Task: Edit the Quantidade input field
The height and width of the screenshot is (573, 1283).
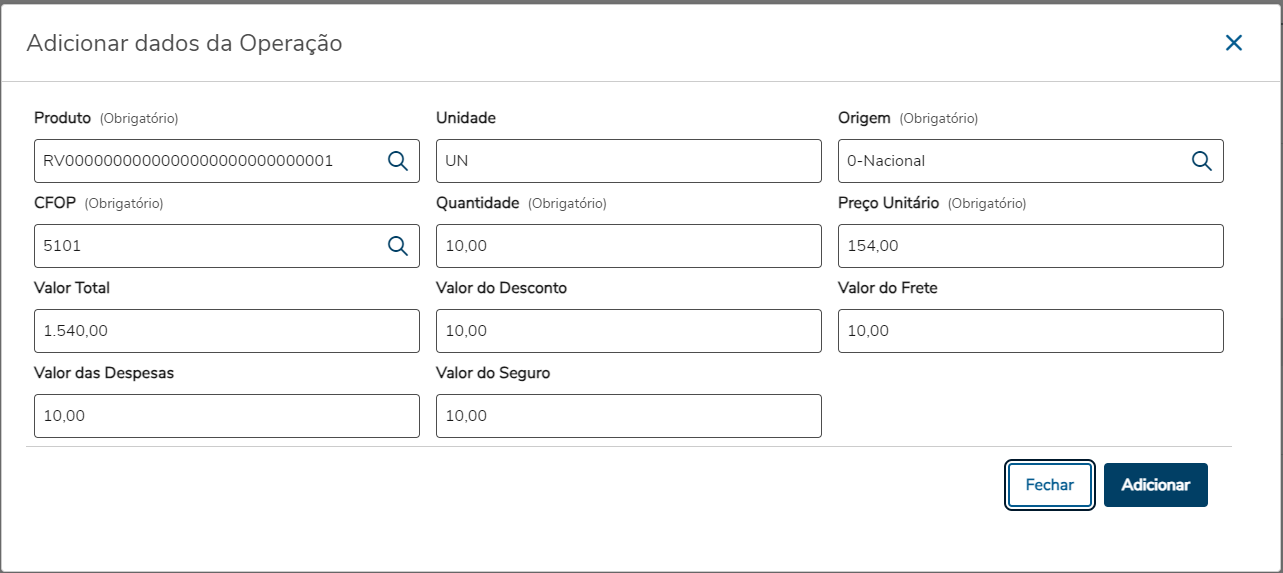Action: pos(628,246)
